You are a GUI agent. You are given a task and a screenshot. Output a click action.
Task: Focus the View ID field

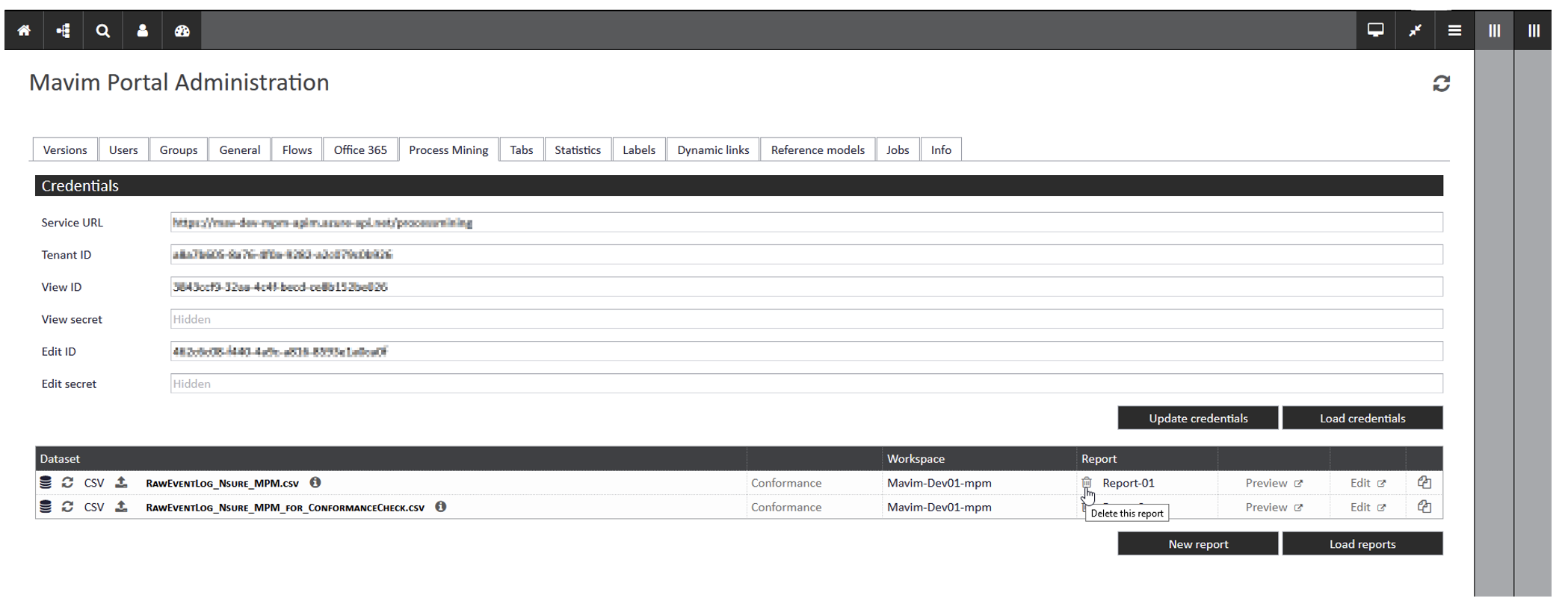[806, 287]
